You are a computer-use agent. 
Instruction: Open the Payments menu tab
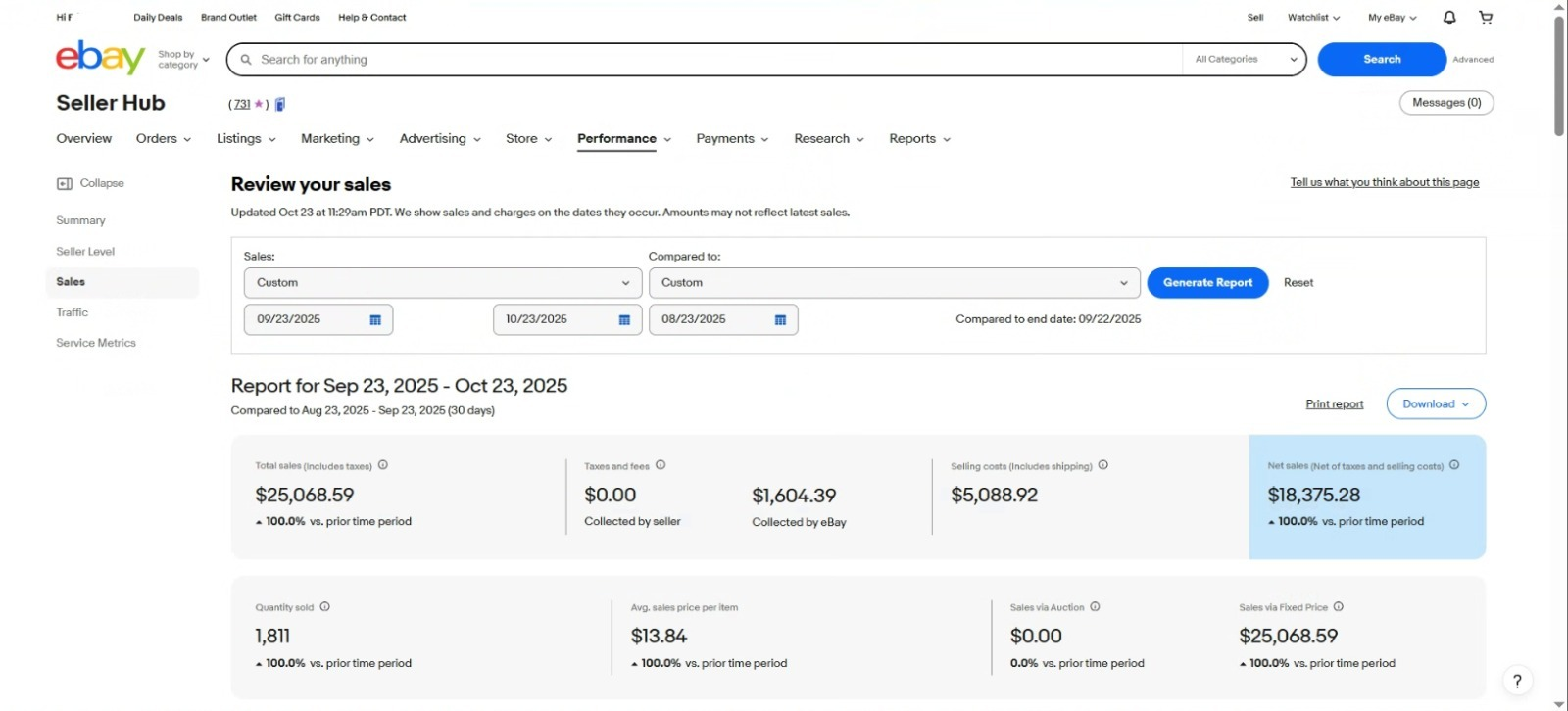coord(731,139)
